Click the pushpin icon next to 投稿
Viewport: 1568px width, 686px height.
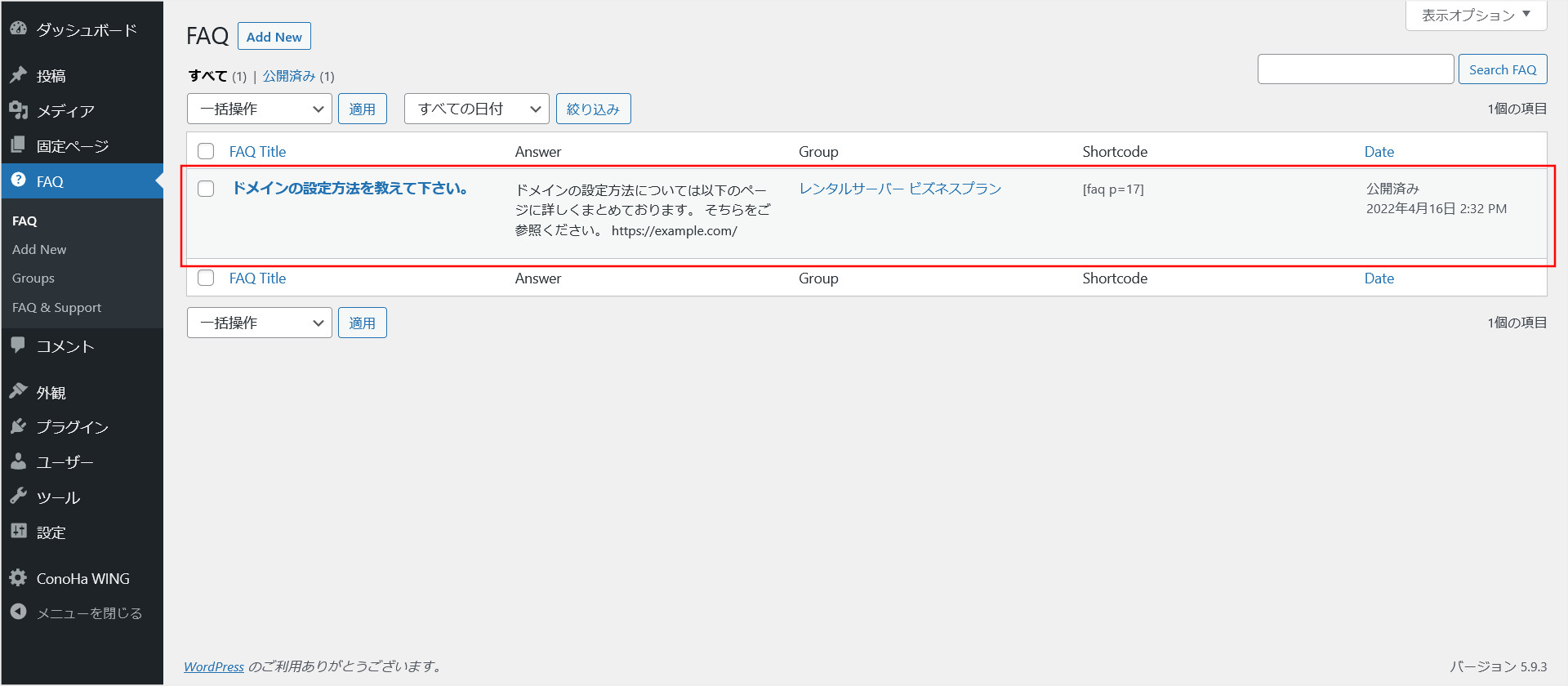coord(18,75)
